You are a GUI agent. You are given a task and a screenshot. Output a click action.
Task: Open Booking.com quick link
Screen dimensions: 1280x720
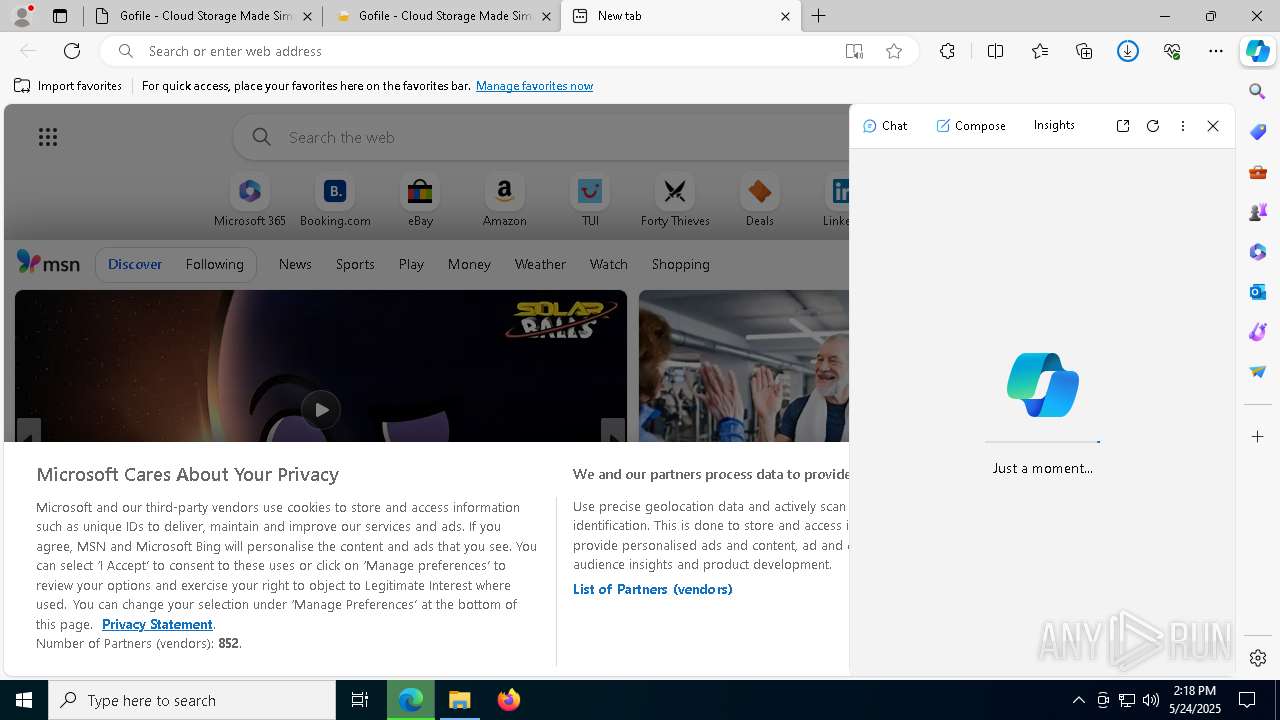[x=335, y=201]
